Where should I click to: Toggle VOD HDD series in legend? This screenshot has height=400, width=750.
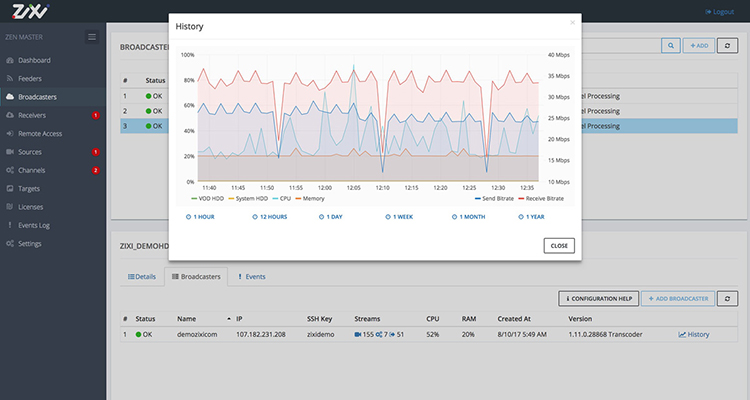pos(208,199)
